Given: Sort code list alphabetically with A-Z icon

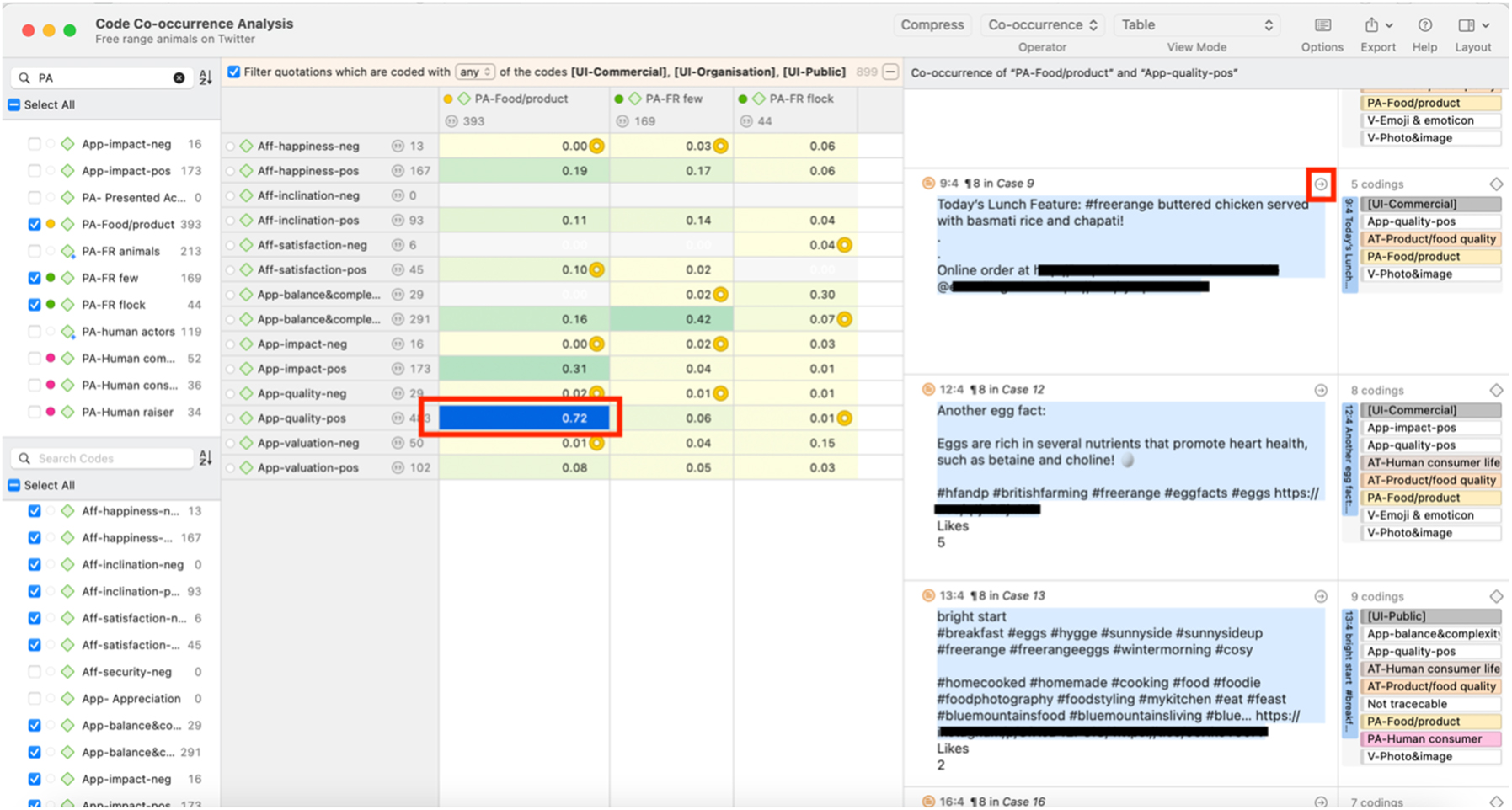Looking at the screenshot, I should click(205, 77).
